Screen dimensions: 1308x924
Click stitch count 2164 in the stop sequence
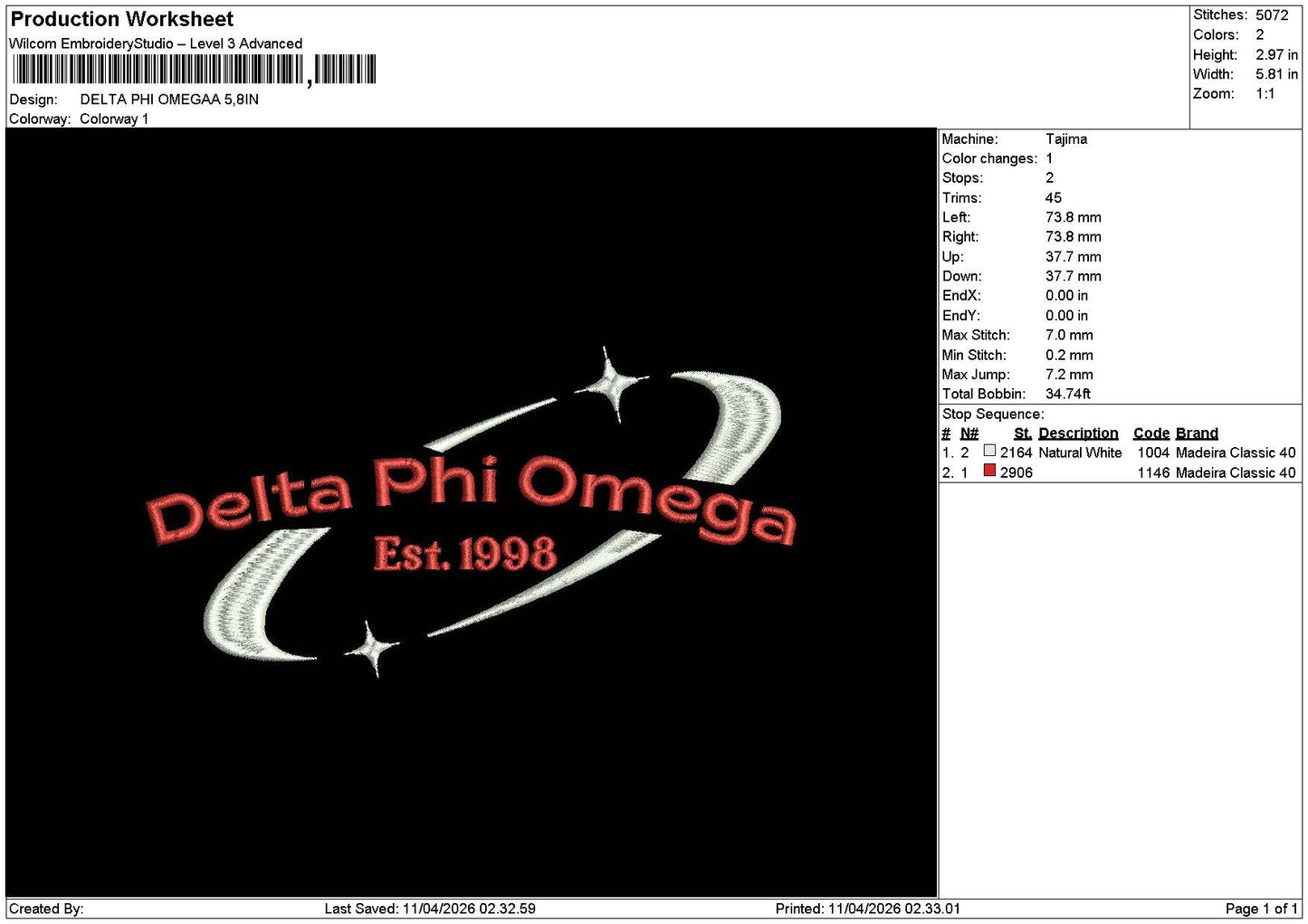pyautogui.click(x=1016, y=452)
